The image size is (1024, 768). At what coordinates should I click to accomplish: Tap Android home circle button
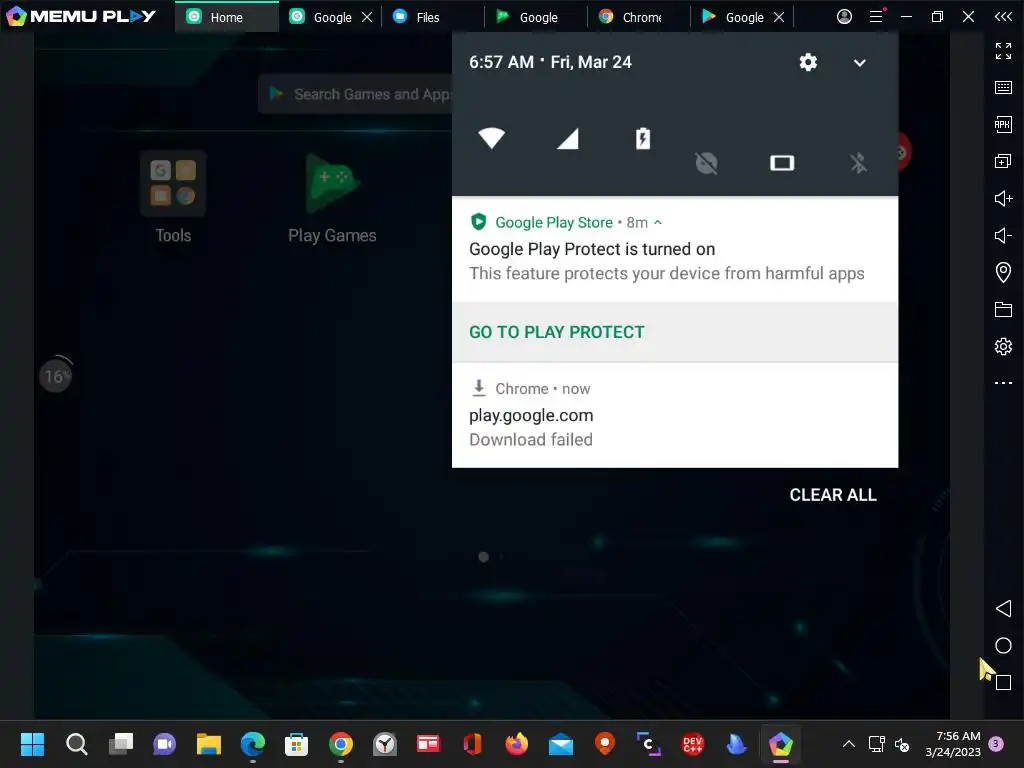tap(1003, 646)
